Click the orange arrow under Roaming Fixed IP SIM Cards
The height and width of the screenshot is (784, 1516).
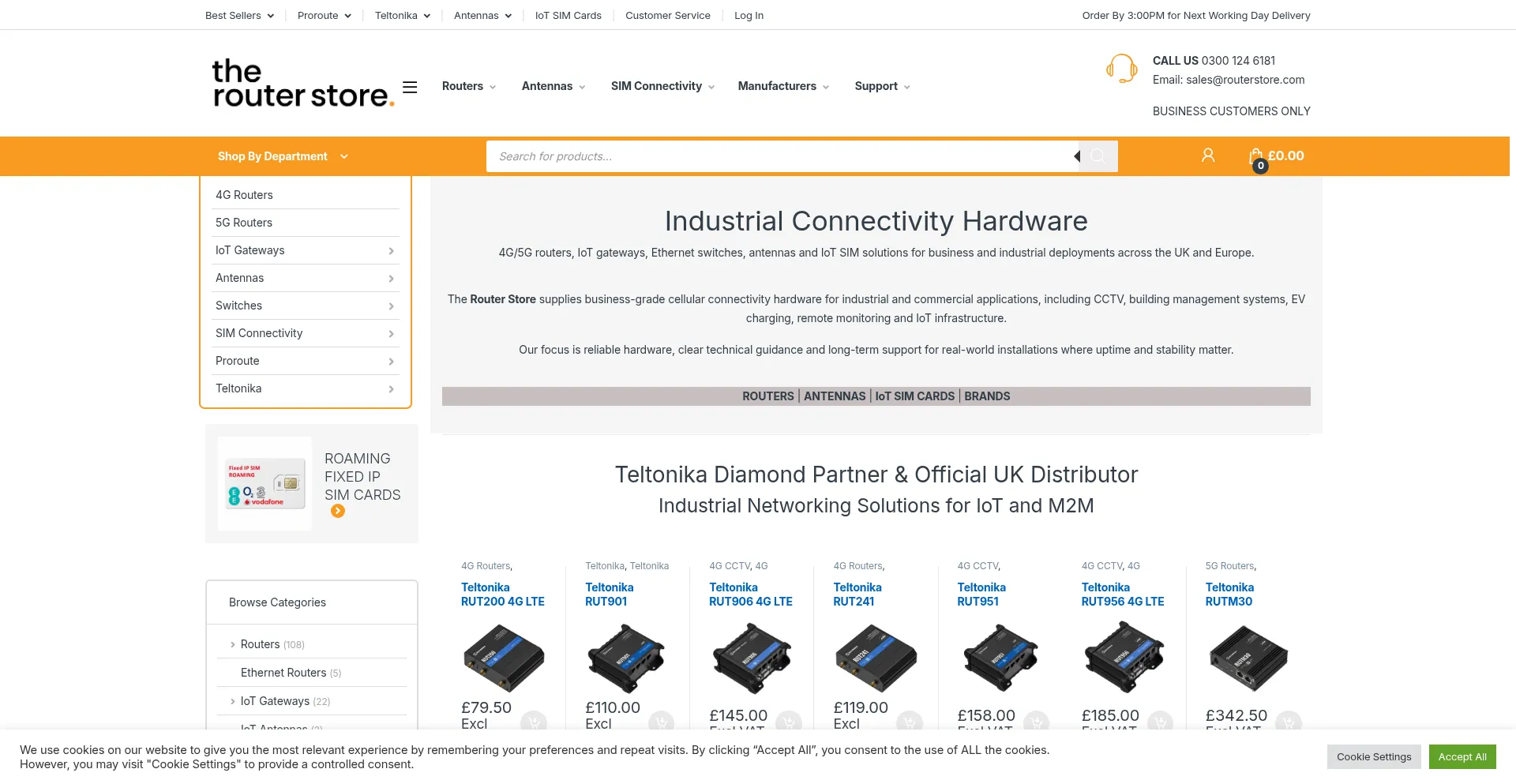point(338,511)
